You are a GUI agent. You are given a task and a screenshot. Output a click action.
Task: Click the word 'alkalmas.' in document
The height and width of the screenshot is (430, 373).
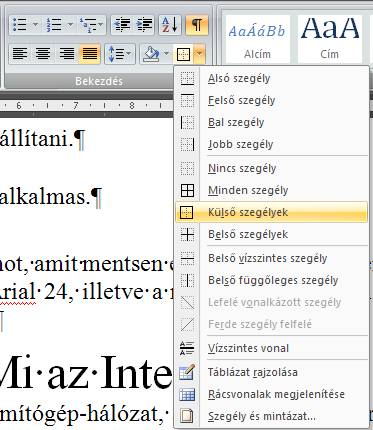click(x=45, y=197)
